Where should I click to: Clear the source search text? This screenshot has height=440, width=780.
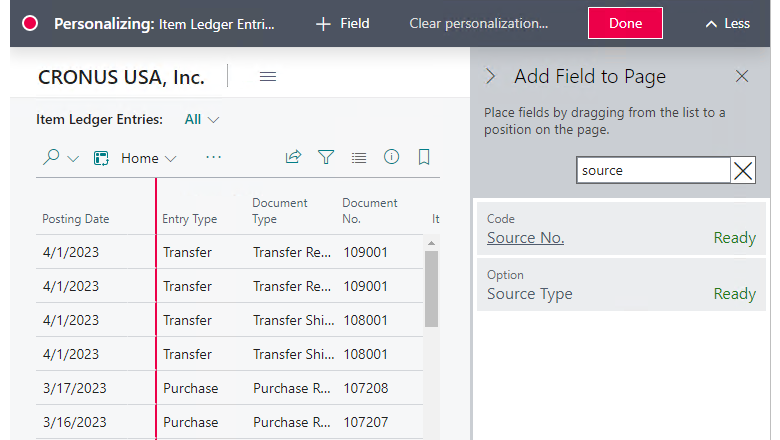pyautogui.click(x=743, y=171)
